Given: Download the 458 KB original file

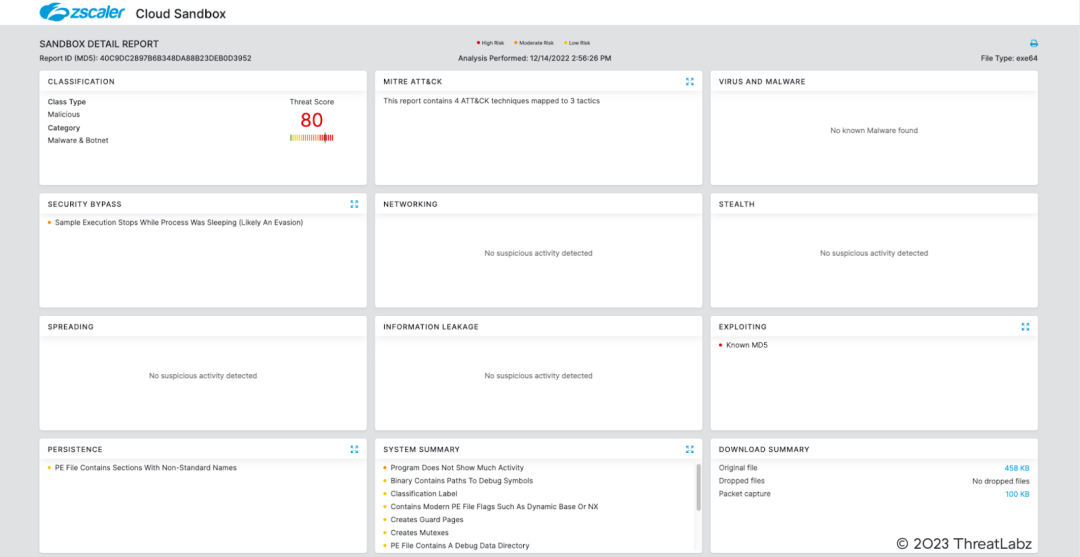Looking at the screenshot, I should click(1017, 468).
